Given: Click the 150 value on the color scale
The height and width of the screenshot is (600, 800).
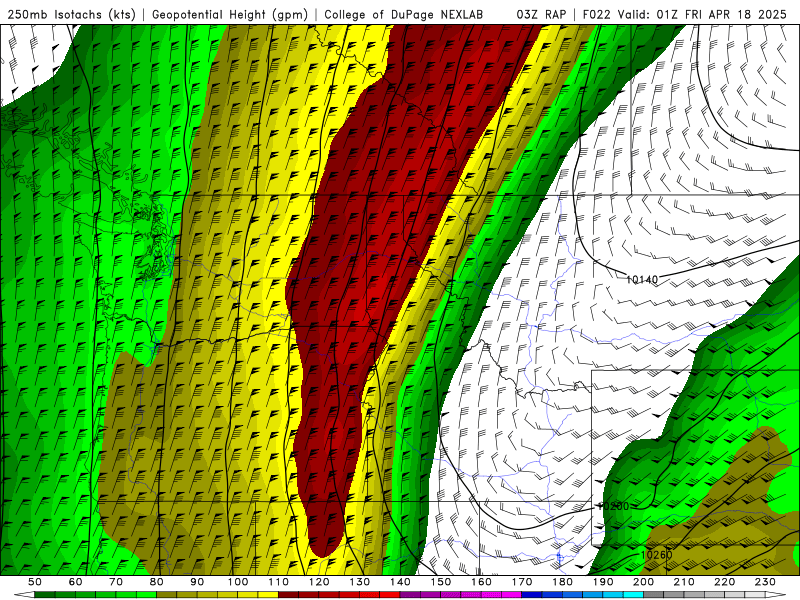Looking at the screenshot, I should [x=441, y=582].
